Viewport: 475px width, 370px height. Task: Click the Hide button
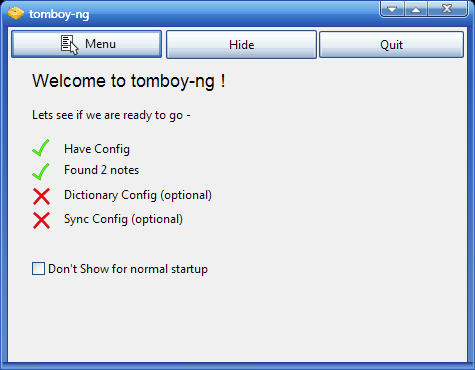click(x=241, y=44)
